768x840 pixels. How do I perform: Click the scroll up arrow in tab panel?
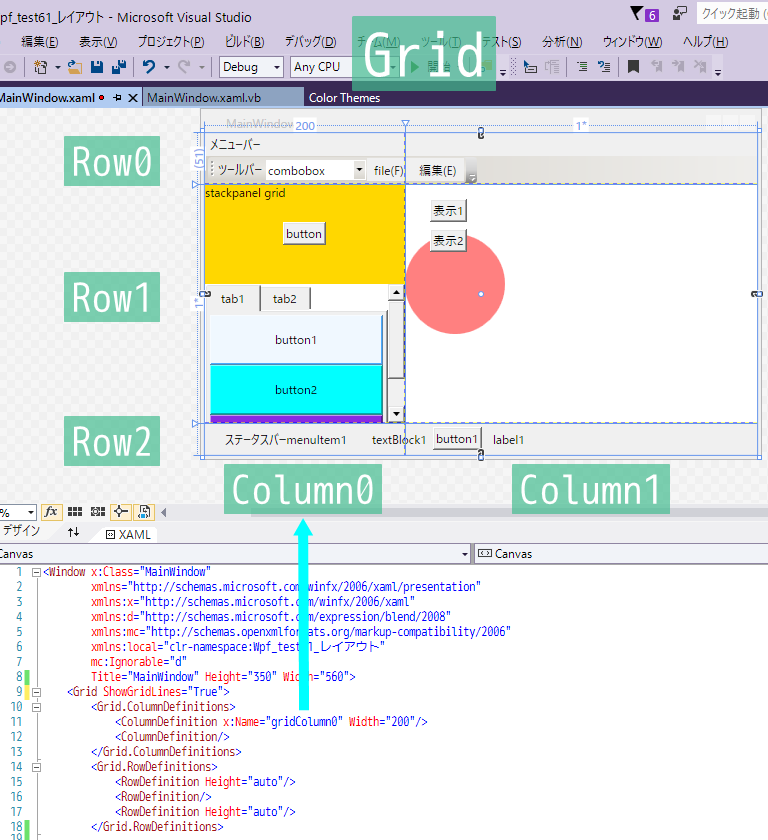pos(396,292)
